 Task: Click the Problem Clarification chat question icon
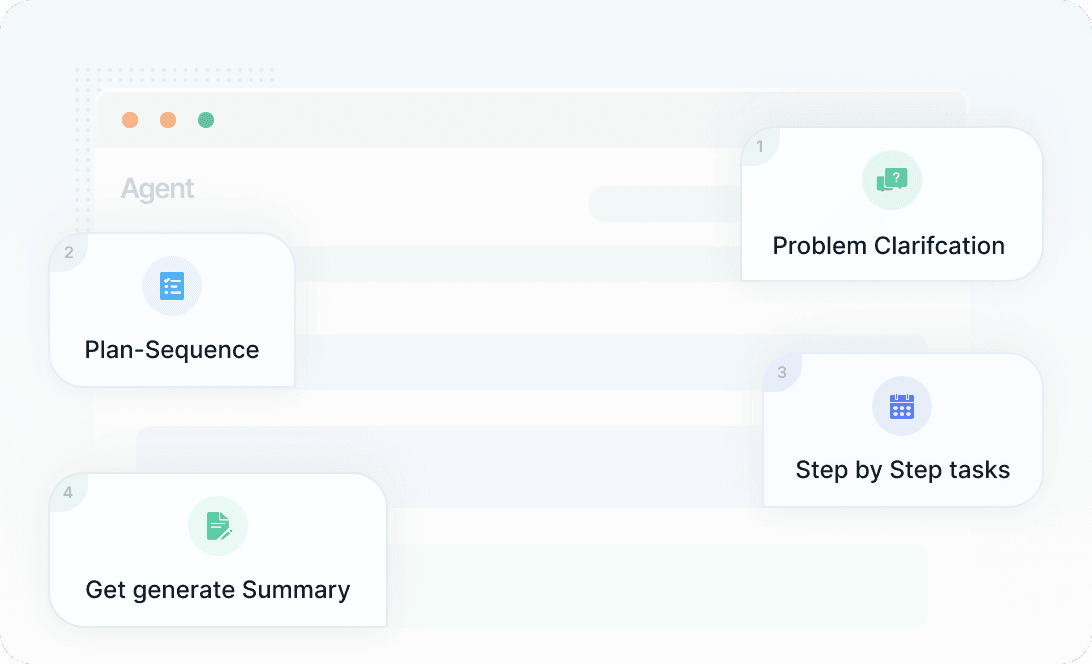click(891, 180)
